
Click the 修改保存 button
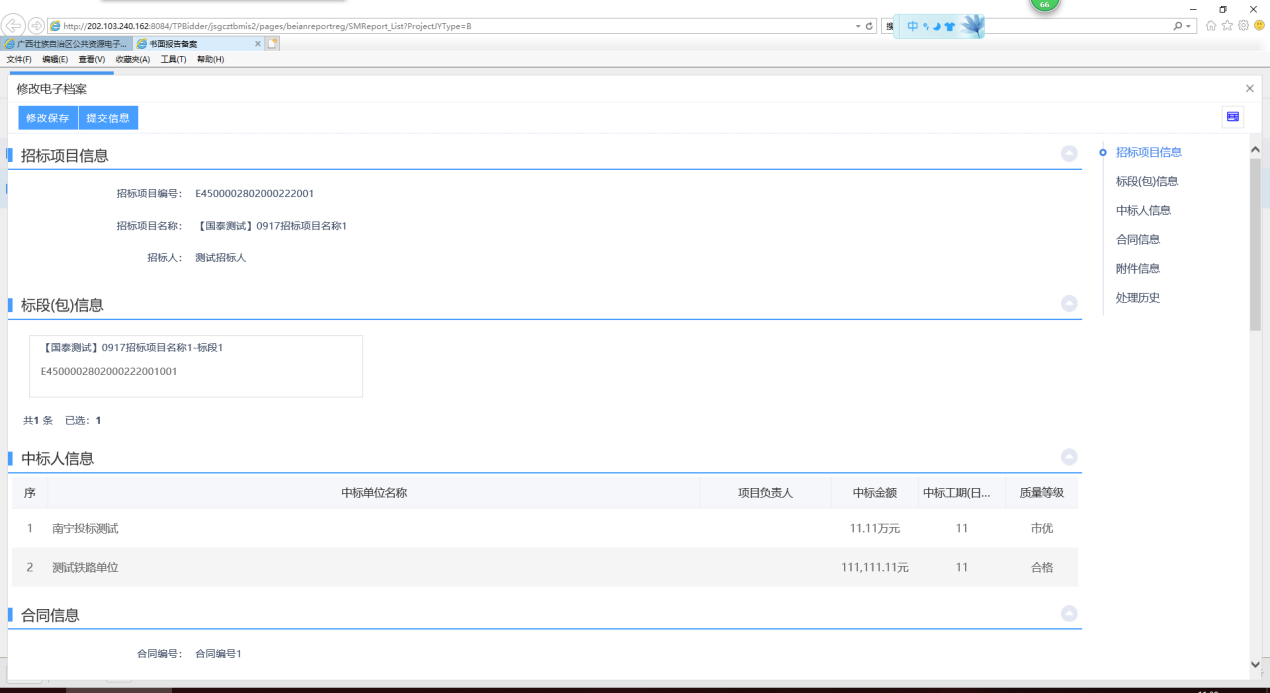[x=48, y=118]
